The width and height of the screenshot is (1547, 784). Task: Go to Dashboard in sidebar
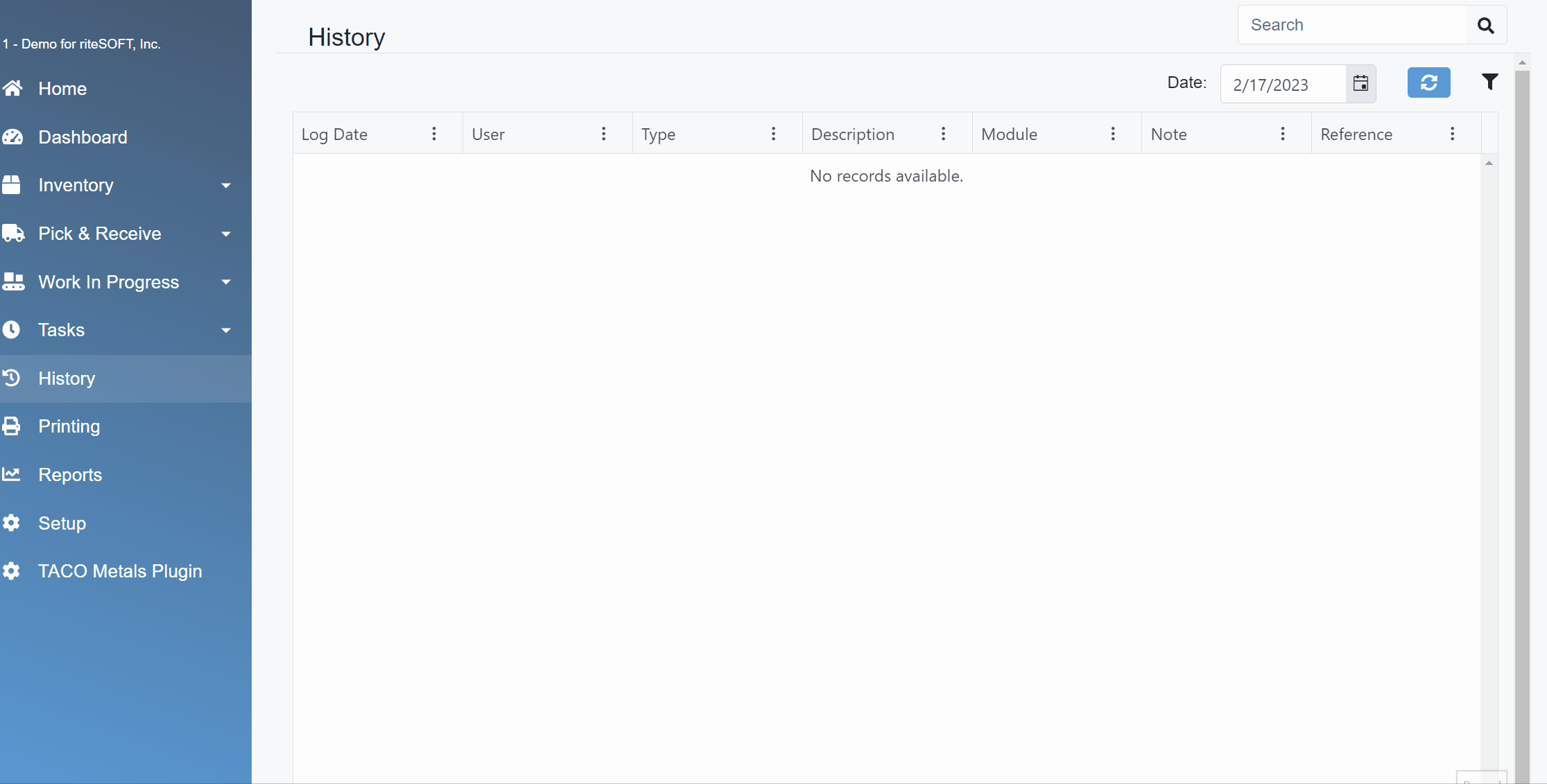(83, 137)
